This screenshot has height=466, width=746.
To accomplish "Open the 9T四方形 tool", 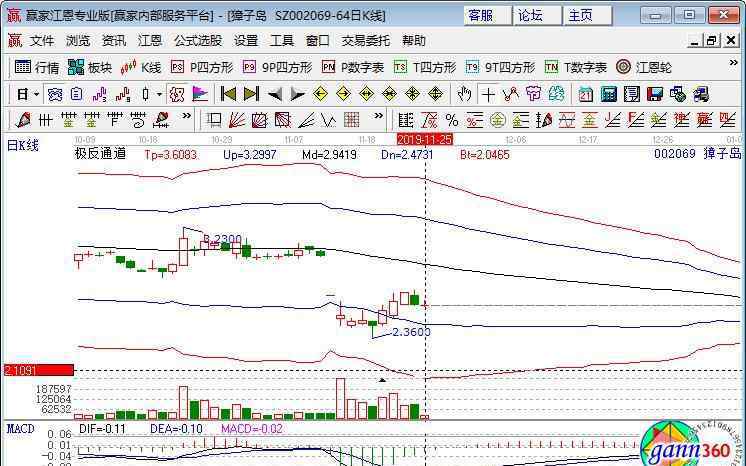I will click(500, 67).
